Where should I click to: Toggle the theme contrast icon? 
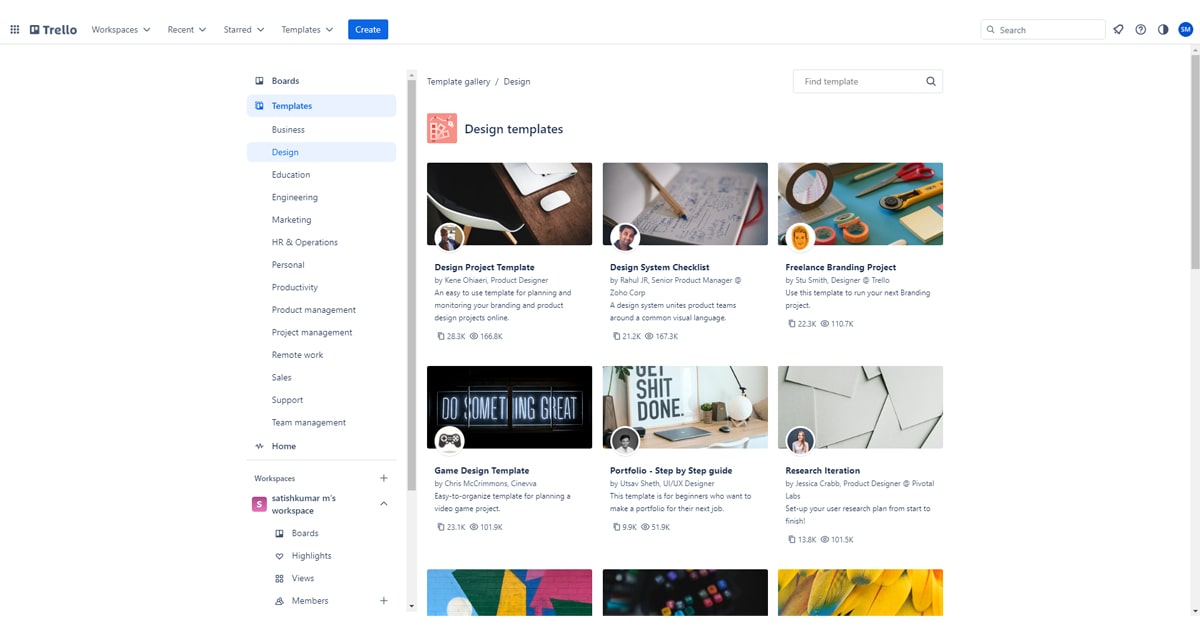(x=1163, y=30)
